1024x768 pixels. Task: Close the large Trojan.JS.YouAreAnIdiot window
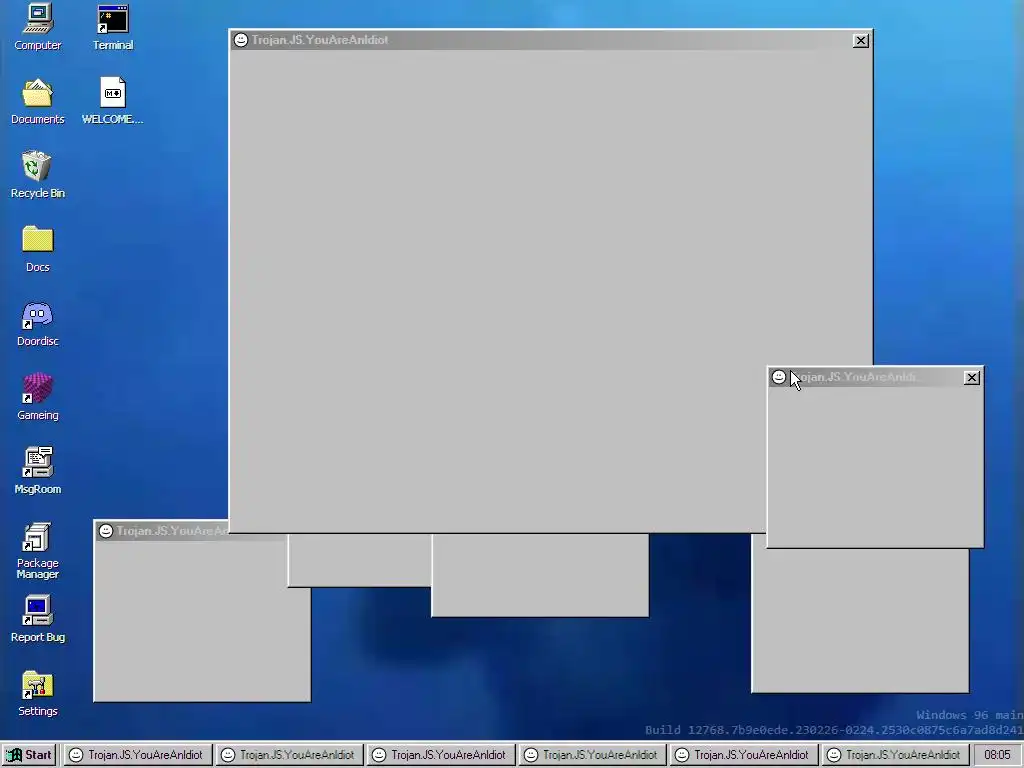pyautogui.click(x=861, y=40)
